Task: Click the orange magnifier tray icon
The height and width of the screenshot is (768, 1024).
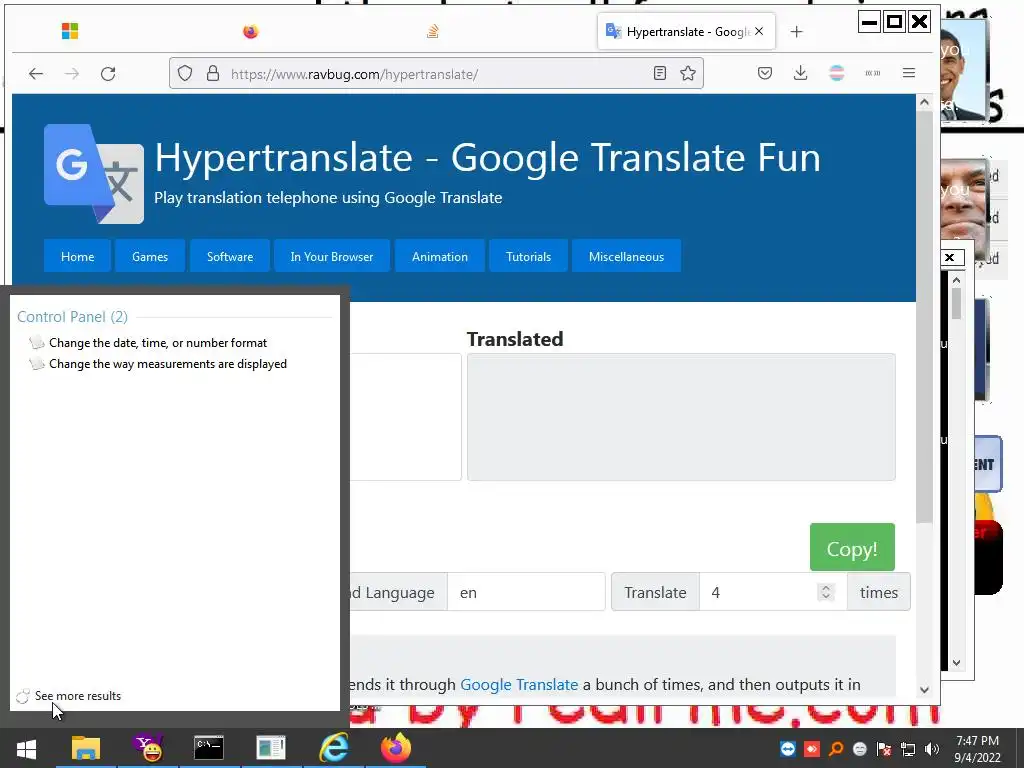Action: click(x=836, y=749)
